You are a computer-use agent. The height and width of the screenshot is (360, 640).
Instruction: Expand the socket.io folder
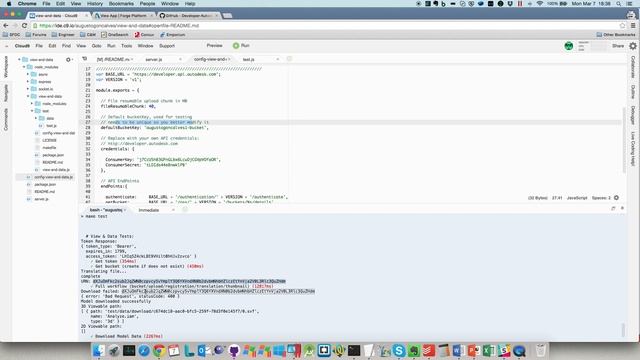28,89
